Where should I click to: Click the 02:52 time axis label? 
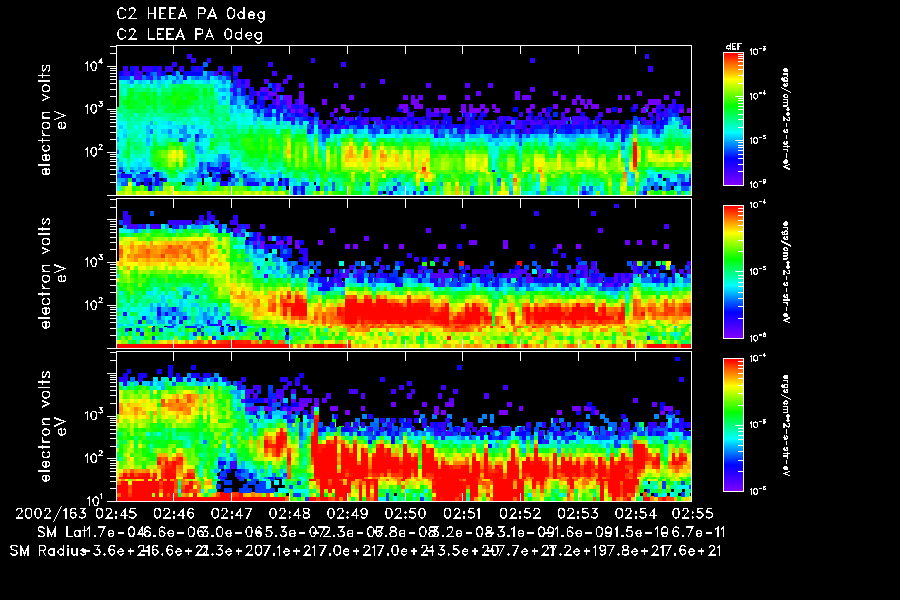click(520, 513)
